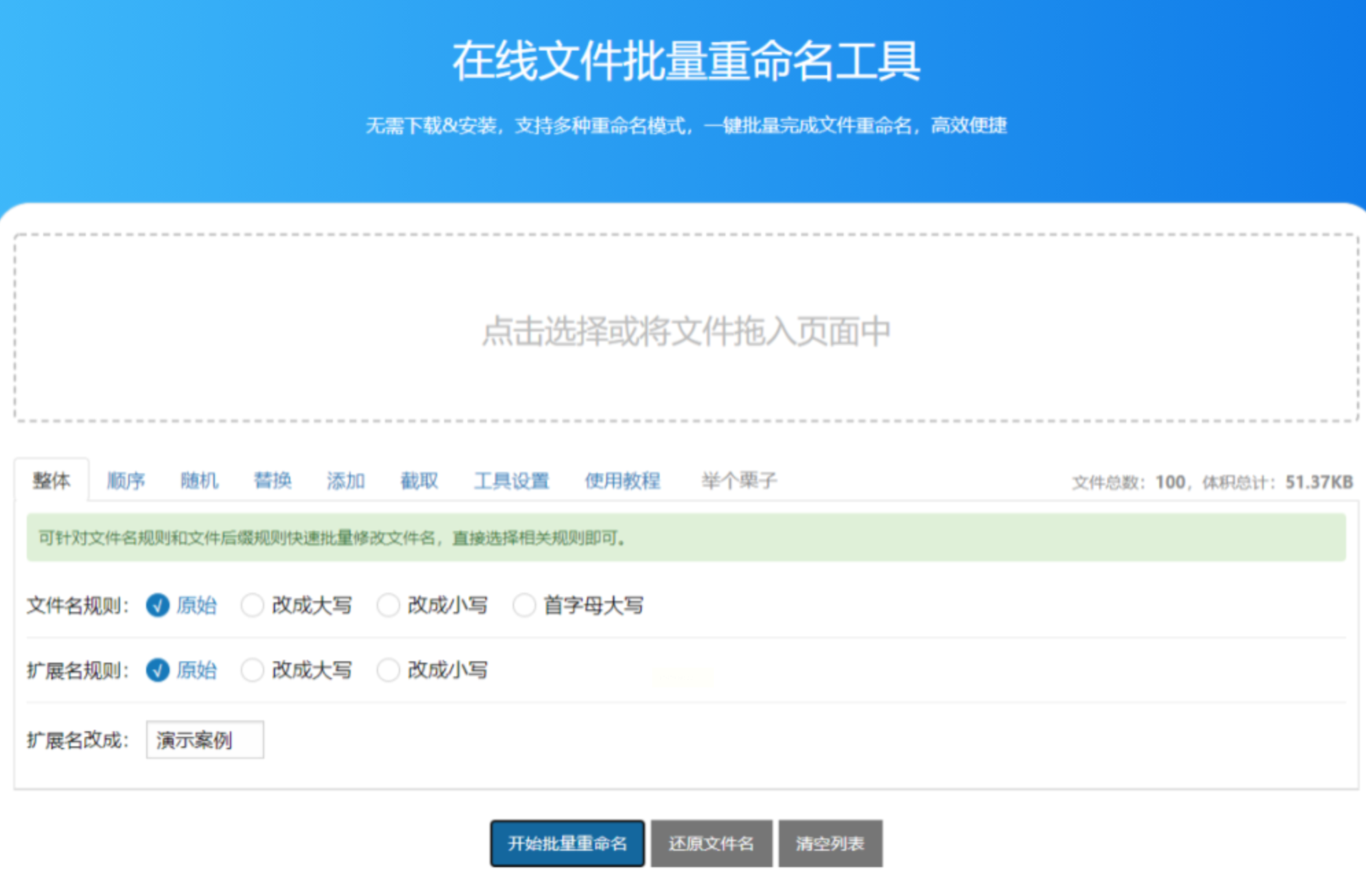Go to the 截取 tab
The height and width of the screenshot is (896, 1366).
419,481
